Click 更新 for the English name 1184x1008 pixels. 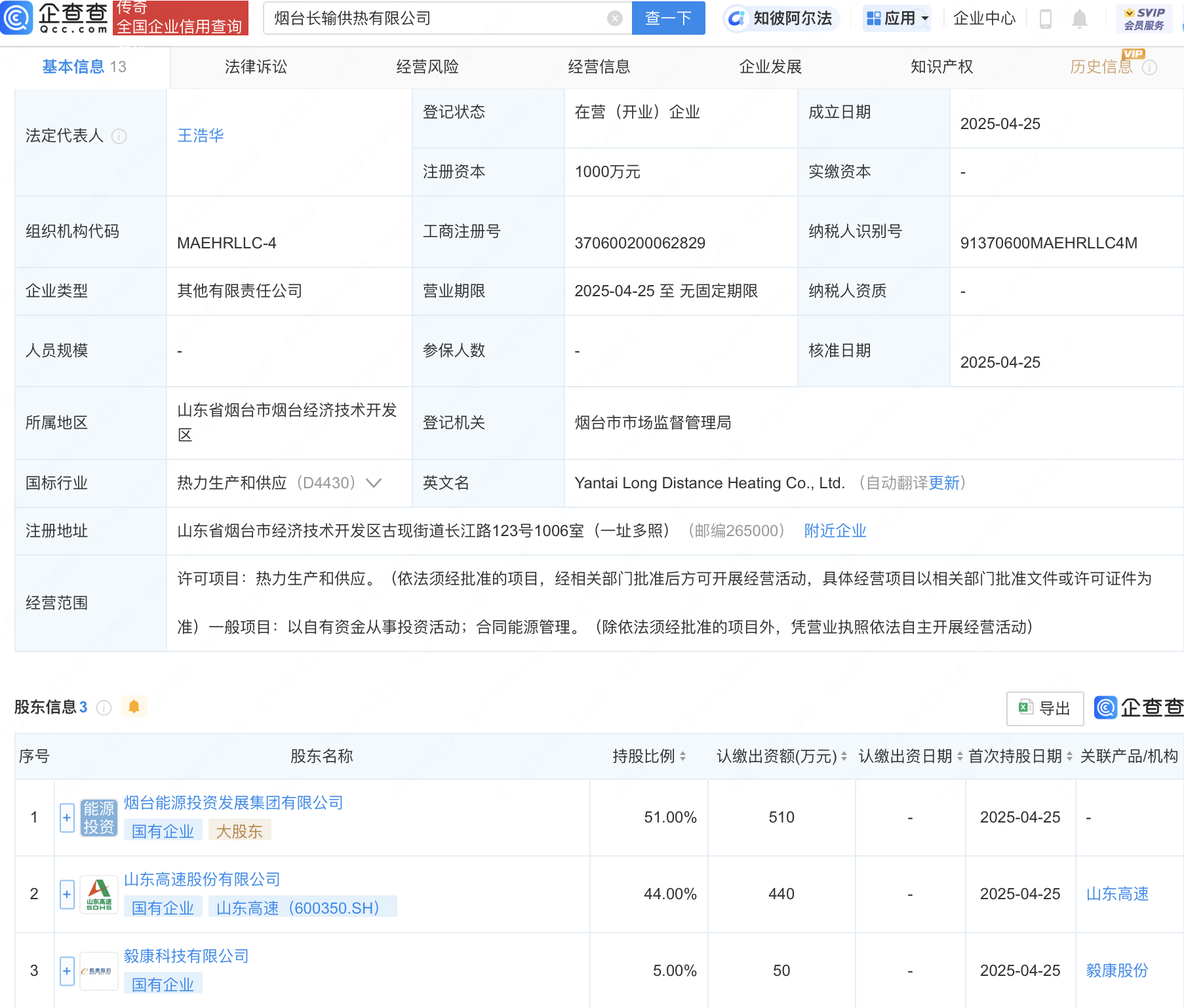click(x=944, y=483)
